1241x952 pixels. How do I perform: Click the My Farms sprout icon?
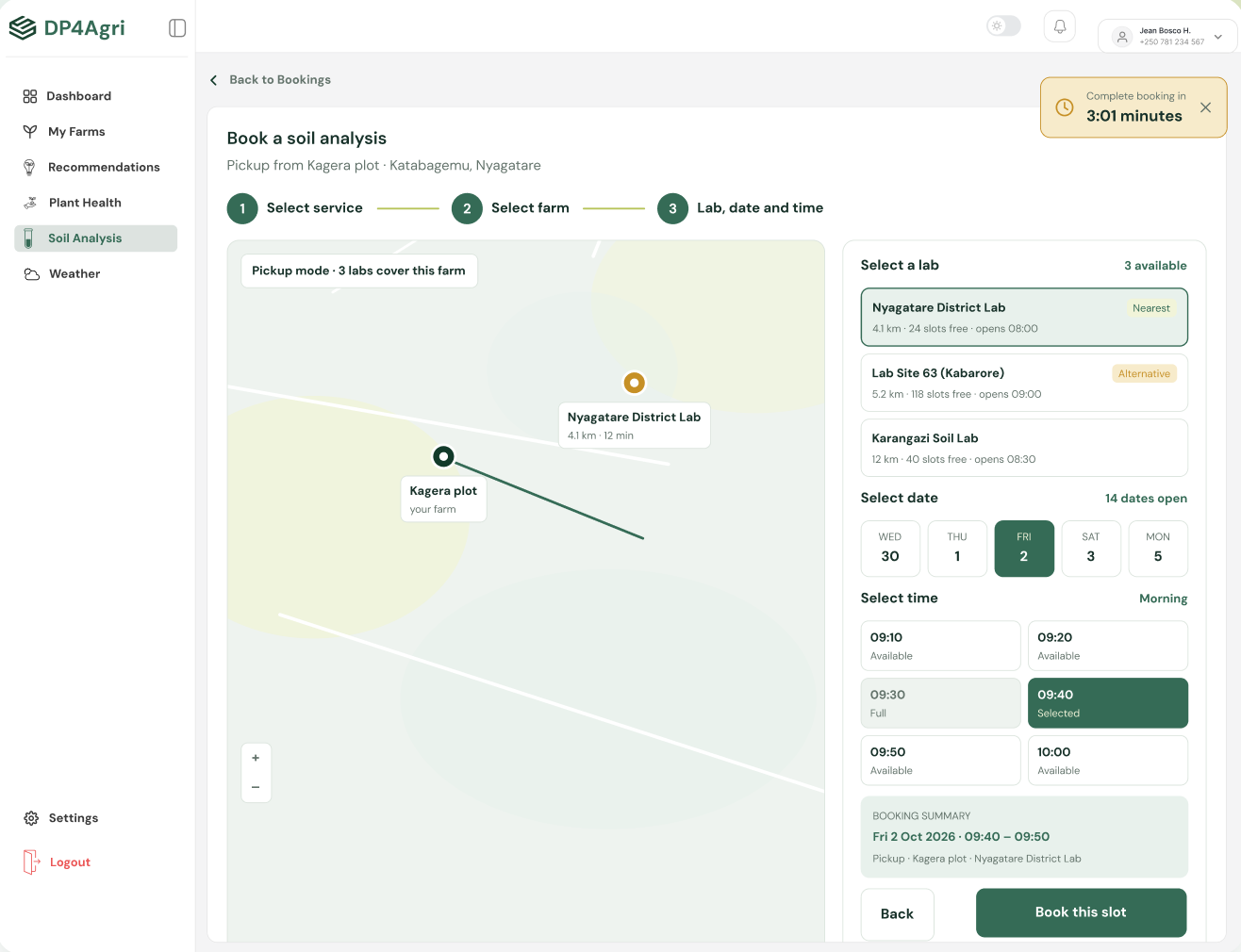tap(30, 132)
